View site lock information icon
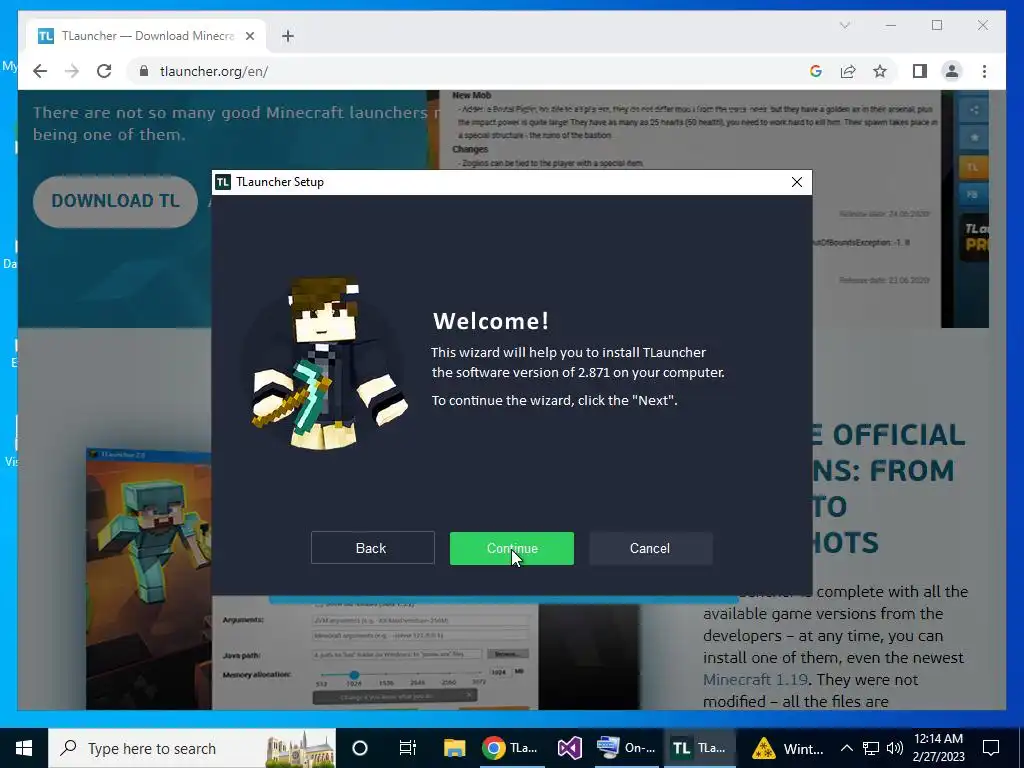 pos(144,71)
